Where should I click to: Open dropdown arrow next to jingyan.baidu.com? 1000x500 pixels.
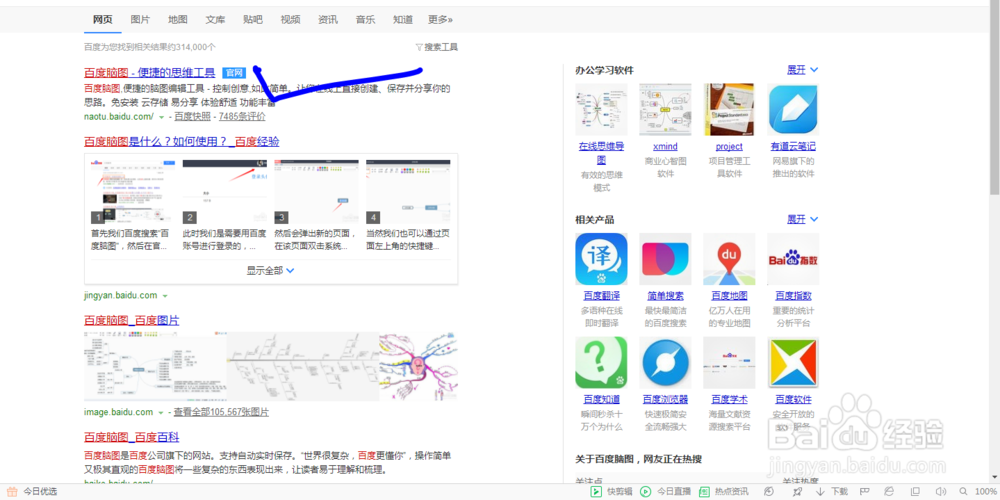(165, 297)
